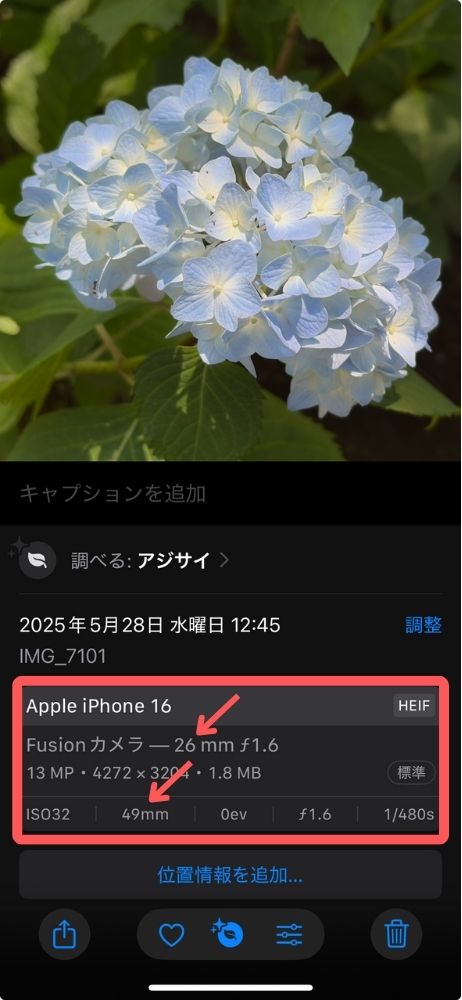The image size is (462, 1000).
Task: Tap the IMG_7101 filename
Action: [63, 655]
